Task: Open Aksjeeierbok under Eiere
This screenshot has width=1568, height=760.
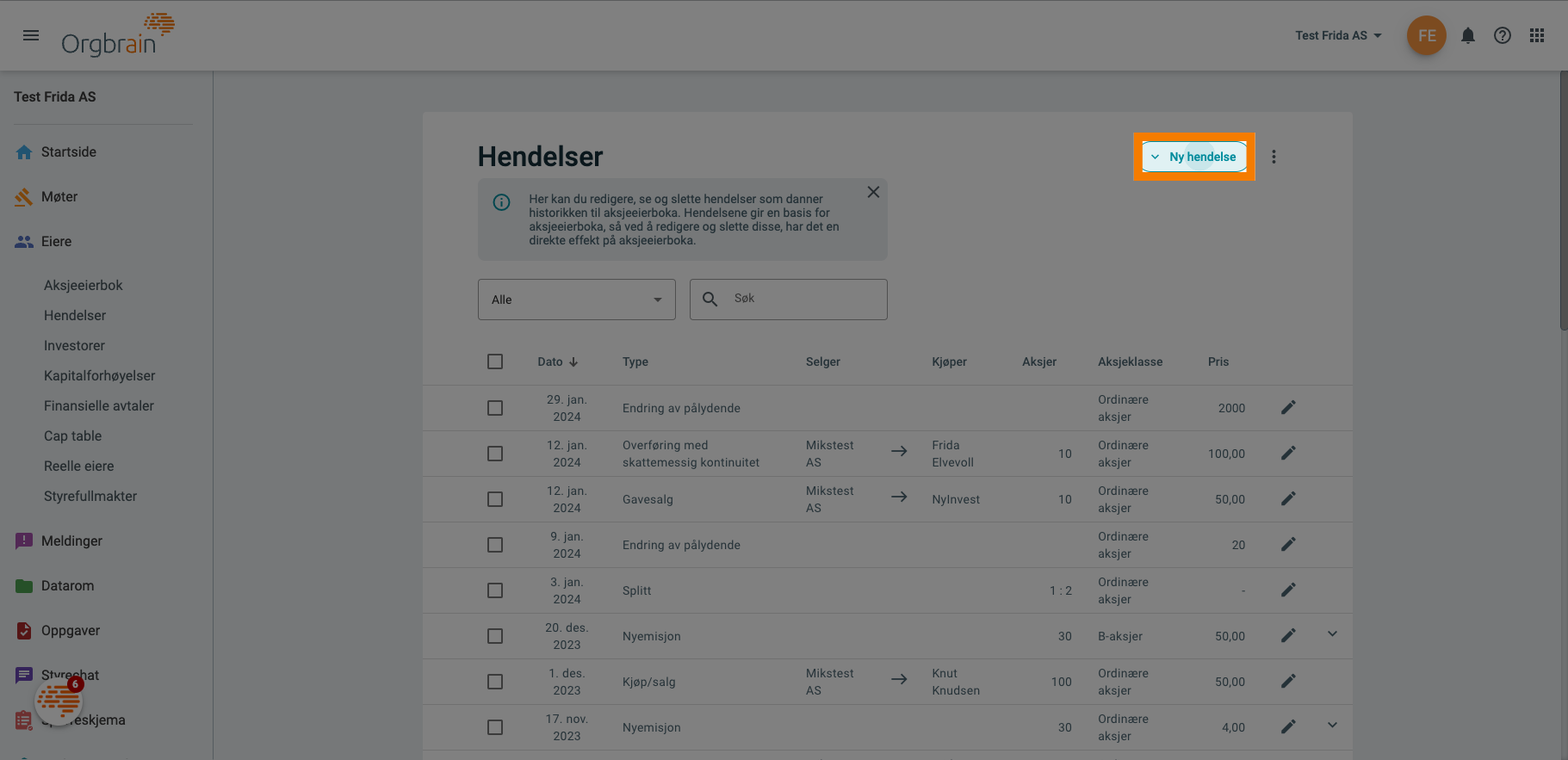Action: (84, 286)
